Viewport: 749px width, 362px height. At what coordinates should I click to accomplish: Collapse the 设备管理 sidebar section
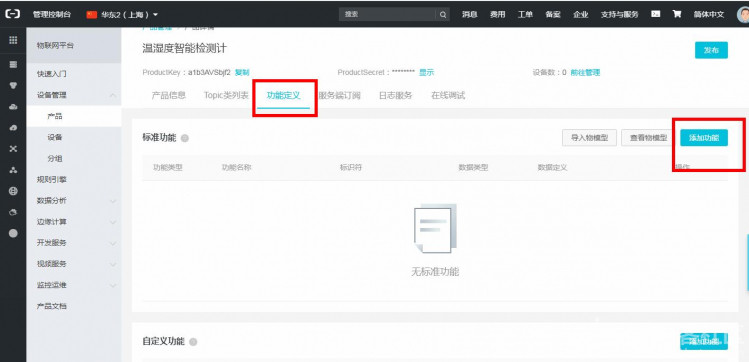113,96
